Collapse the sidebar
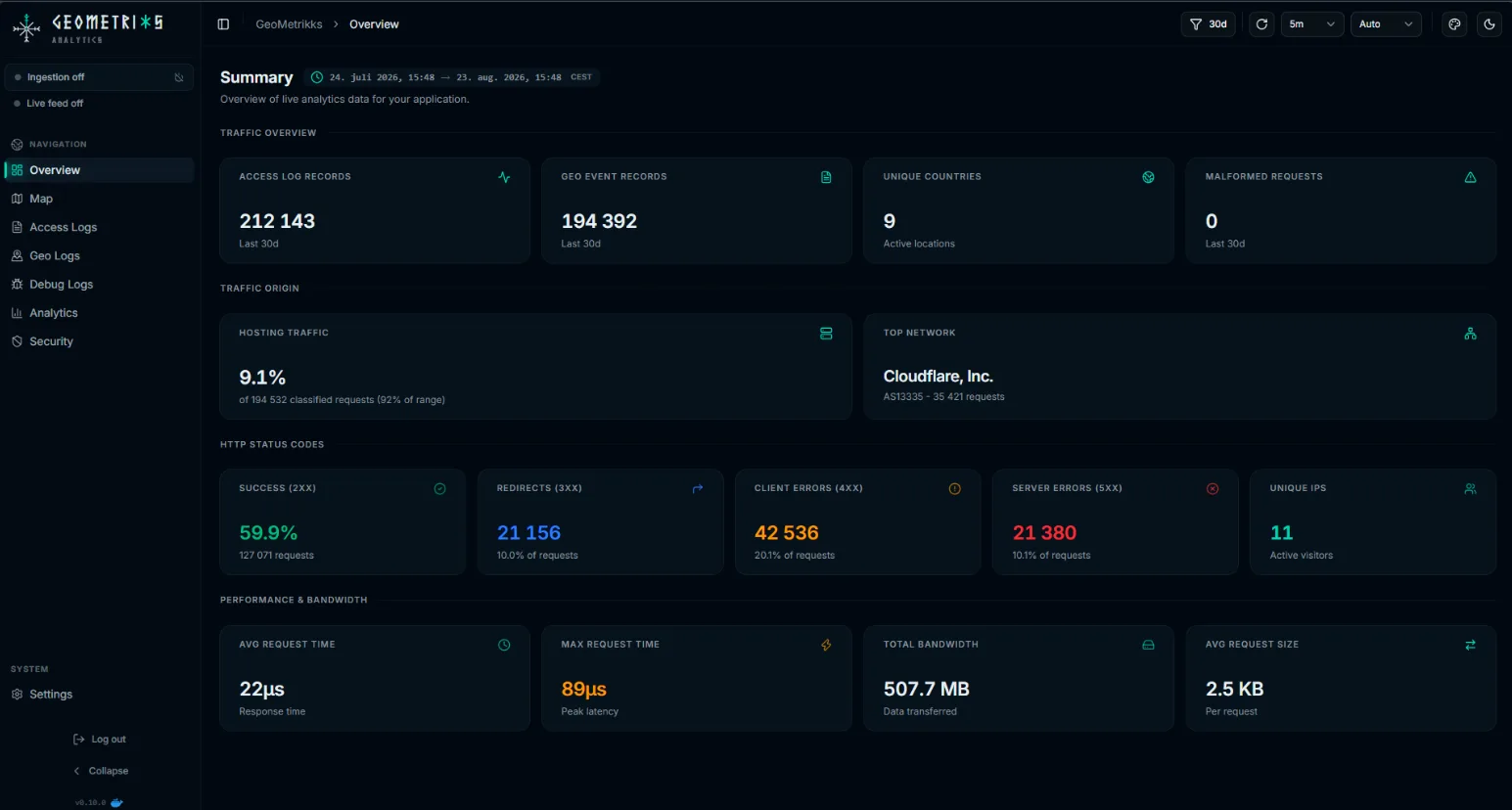 [x=101, y=771]
